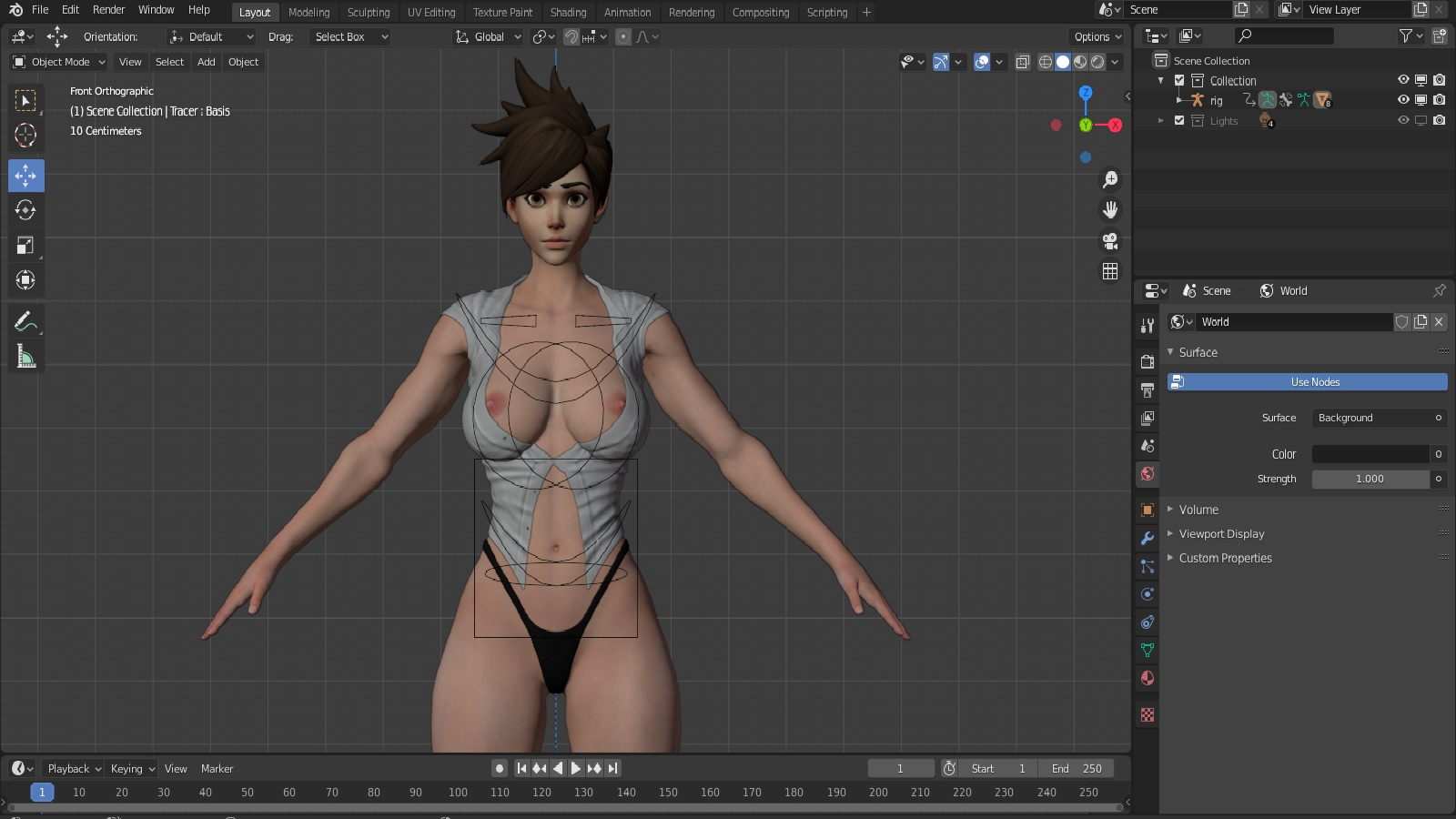The width and height of the screenshot is (1456, 819).
Task: Open the Texture properties tab
Action: click(x=1148, y=715)
